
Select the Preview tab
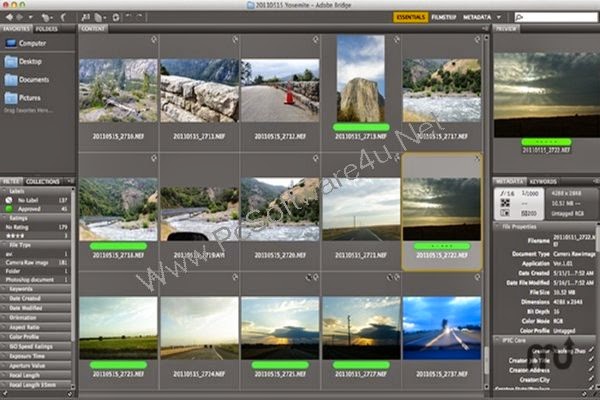(x=506, y=29)
